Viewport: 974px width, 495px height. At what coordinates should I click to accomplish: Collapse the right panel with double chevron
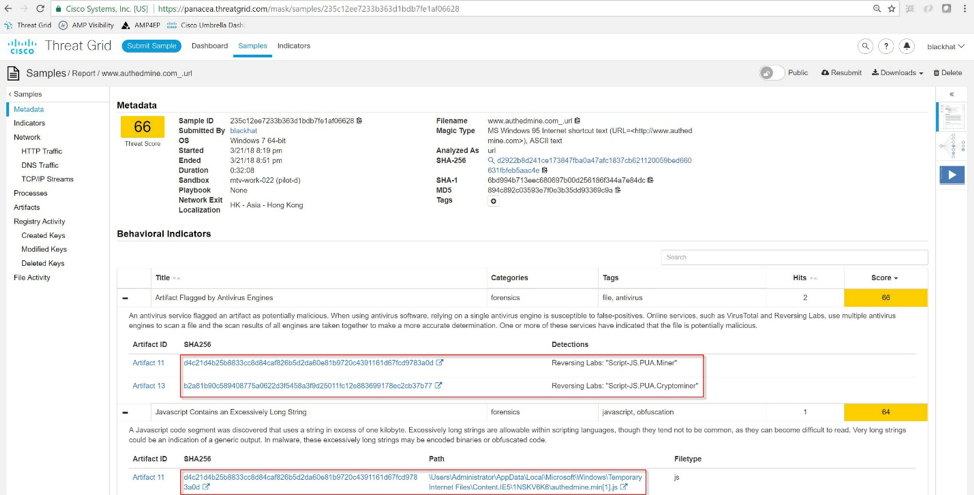pos(951,94)
